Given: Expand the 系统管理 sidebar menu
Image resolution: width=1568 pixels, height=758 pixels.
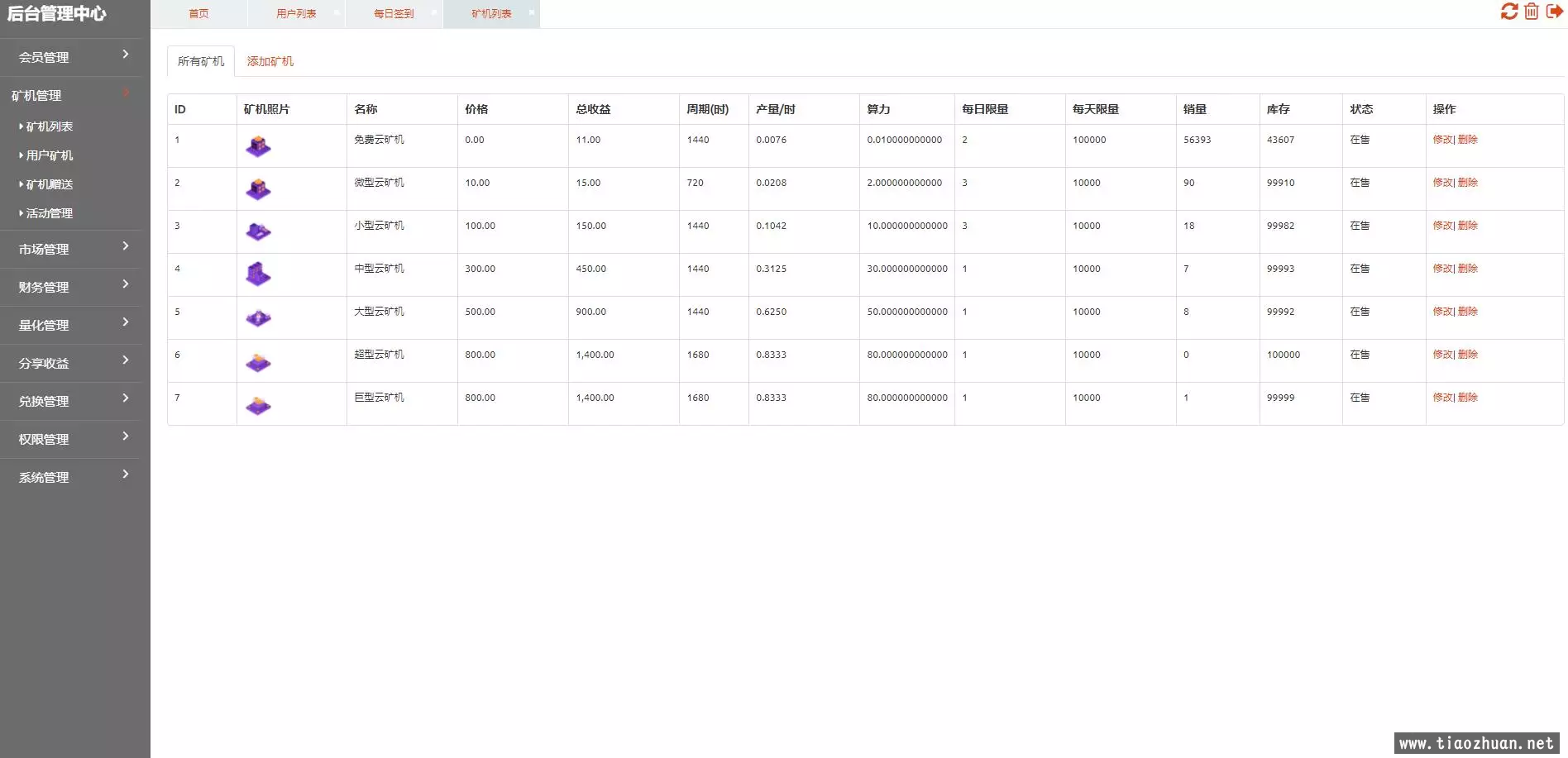Looking at the screenshot, I should point(71,477).
